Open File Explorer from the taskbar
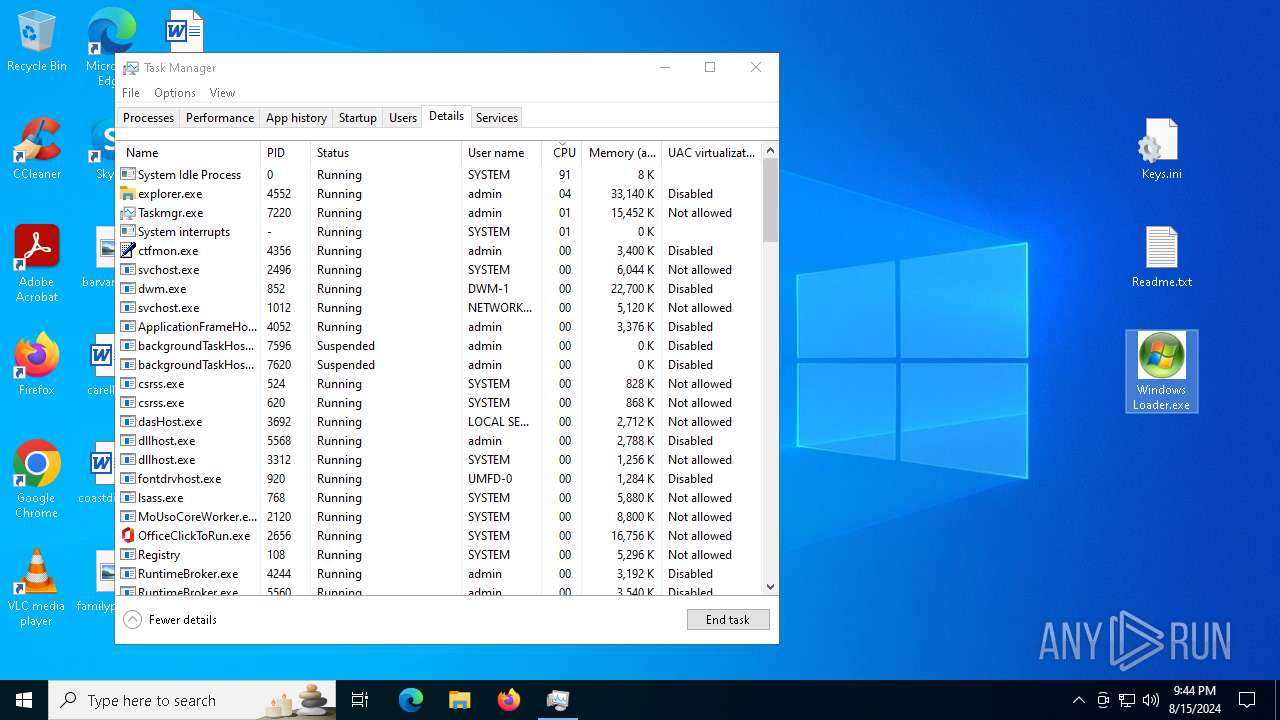The width and height of the screenshot is (1280, 720). click(x=459, y=700)
